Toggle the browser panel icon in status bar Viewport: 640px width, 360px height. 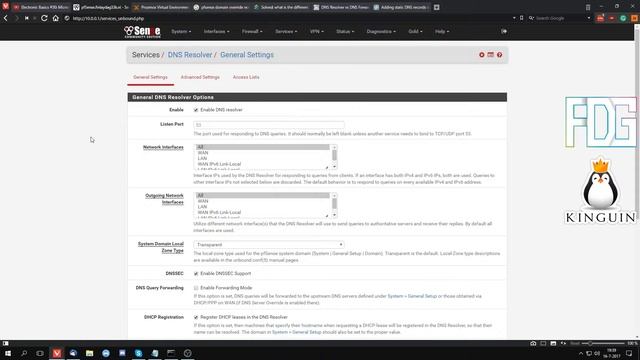pyautogui.click(x=5, y=343)
